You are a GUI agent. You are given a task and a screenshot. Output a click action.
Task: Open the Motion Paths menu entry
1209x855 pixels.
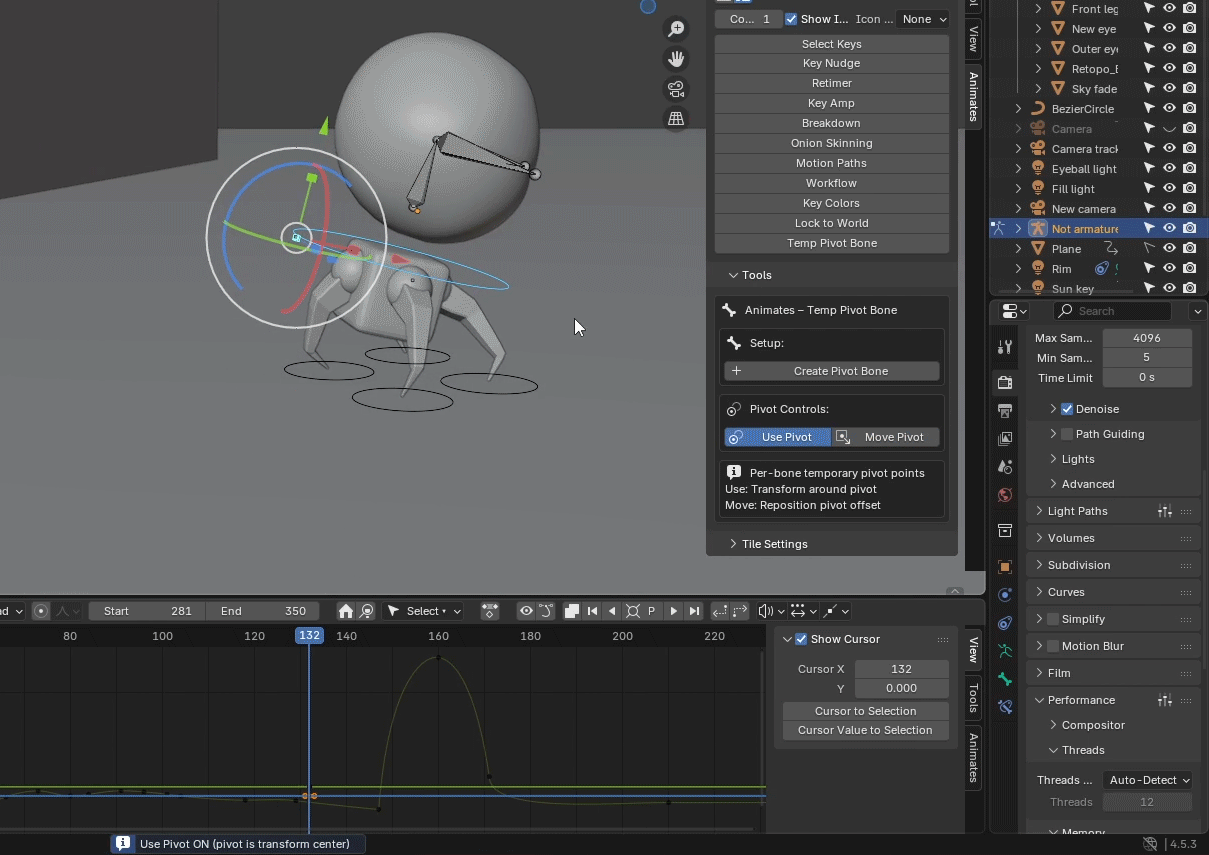coord(832,163)
